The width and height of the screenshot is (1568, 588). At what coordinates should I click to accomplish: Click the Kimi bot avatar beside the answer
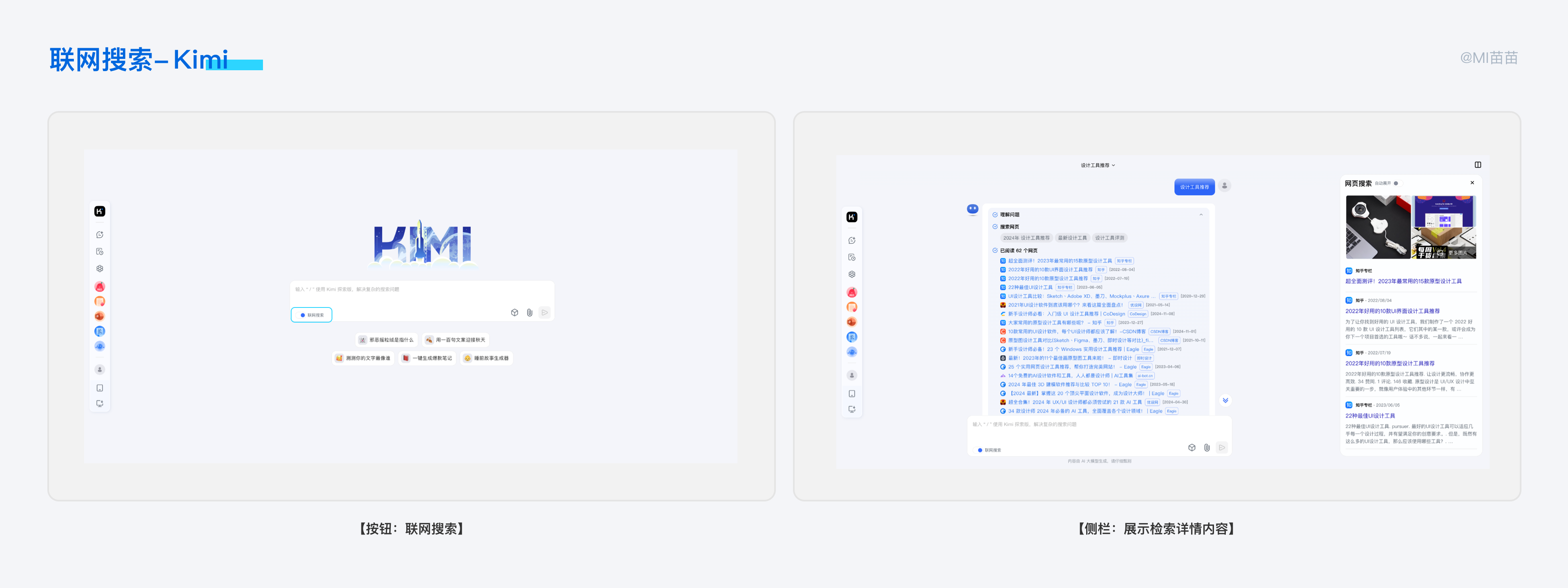(x=972, y=209)
